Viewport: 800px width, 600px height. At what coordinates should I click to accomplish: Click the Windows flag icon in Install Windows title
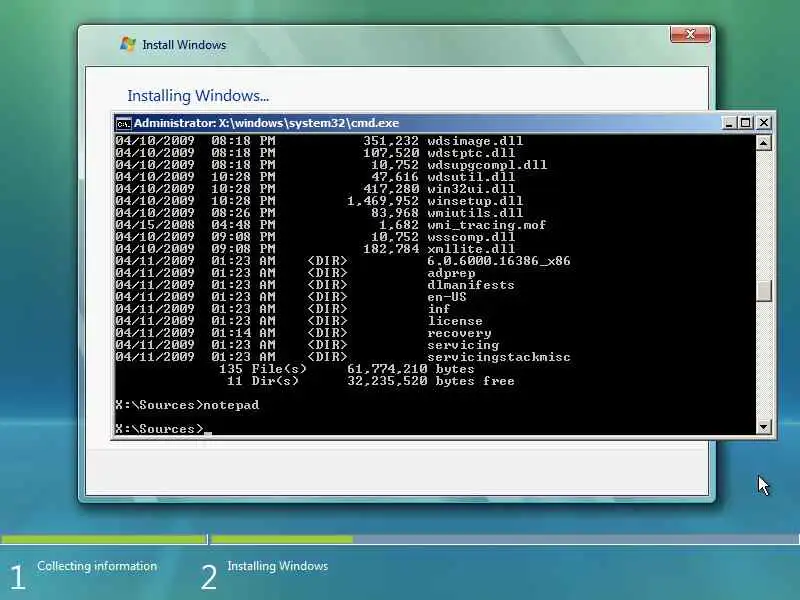click(x=128, y=44)
